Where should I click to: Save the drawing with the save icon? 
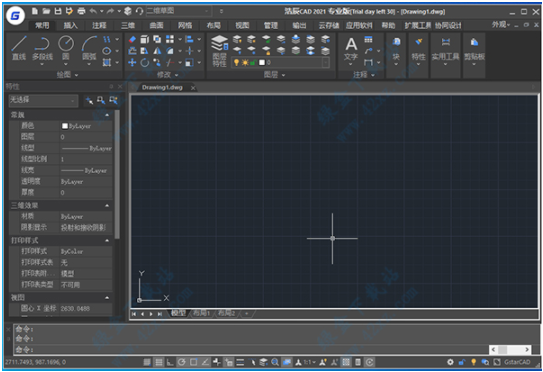click(x=58, y=11)
